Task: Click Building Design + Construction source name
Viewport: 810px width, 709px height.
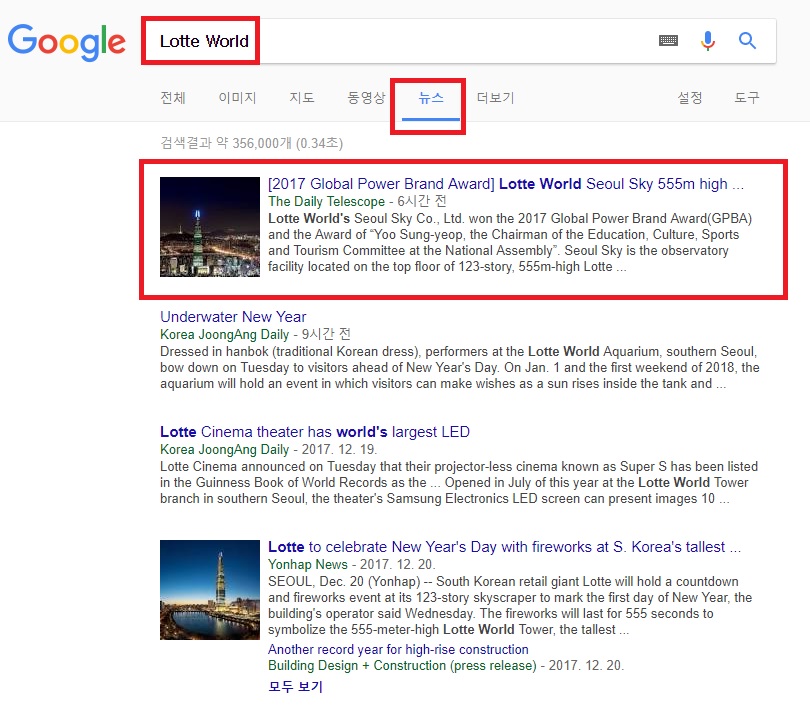Action: pos(402,666)
